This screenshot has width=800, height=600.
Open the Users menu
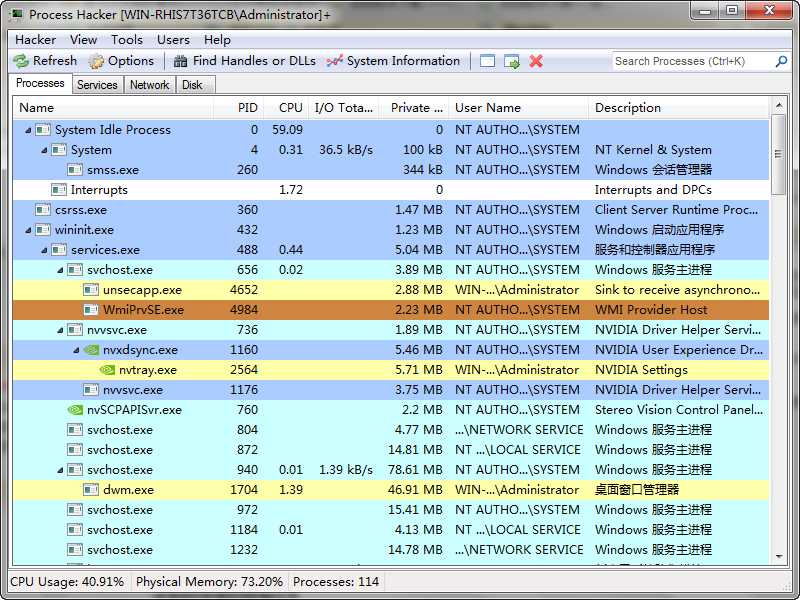tap(172, 40)
